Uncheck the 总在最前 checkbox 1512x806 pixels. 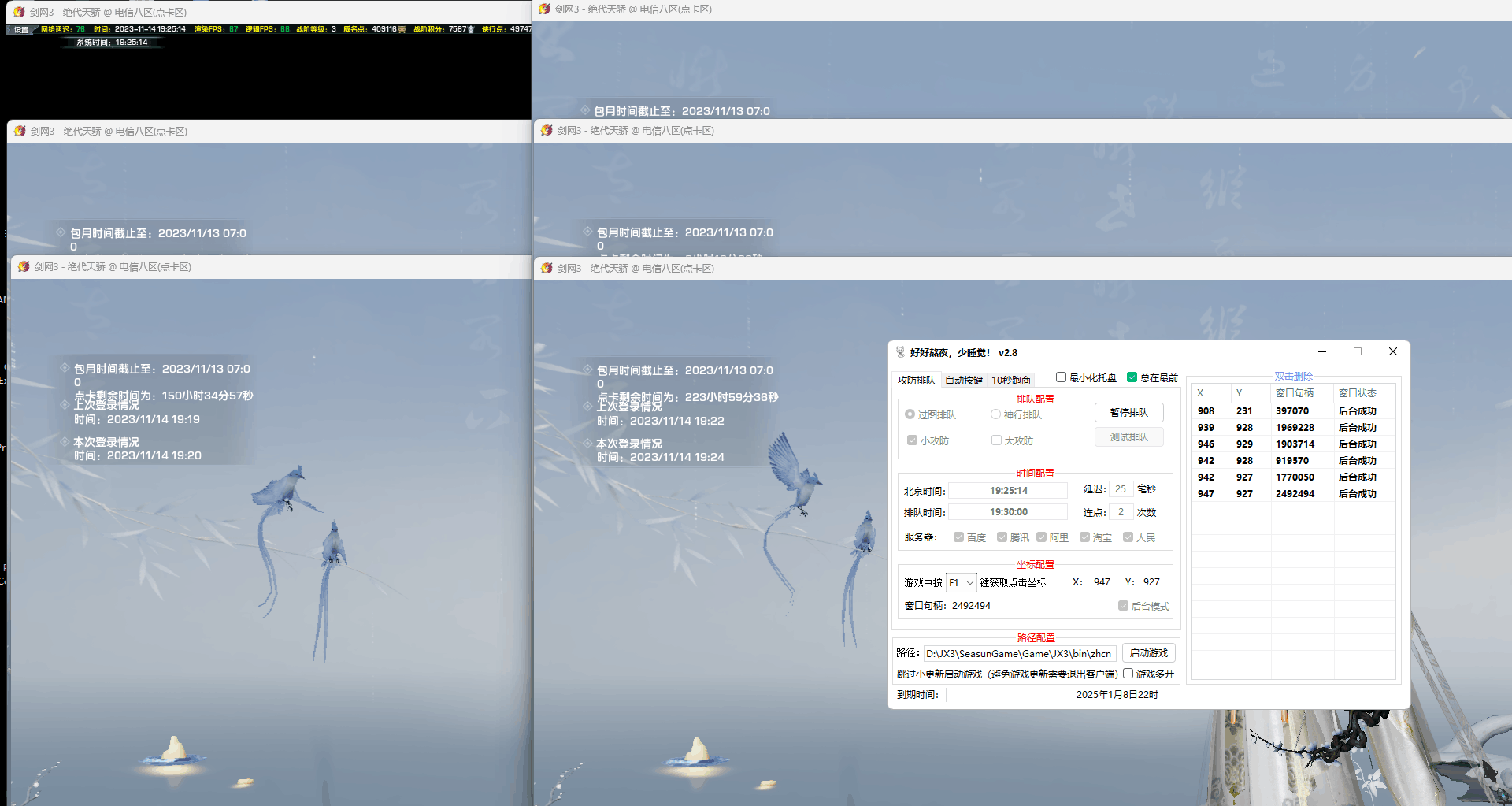(1132, 377)
